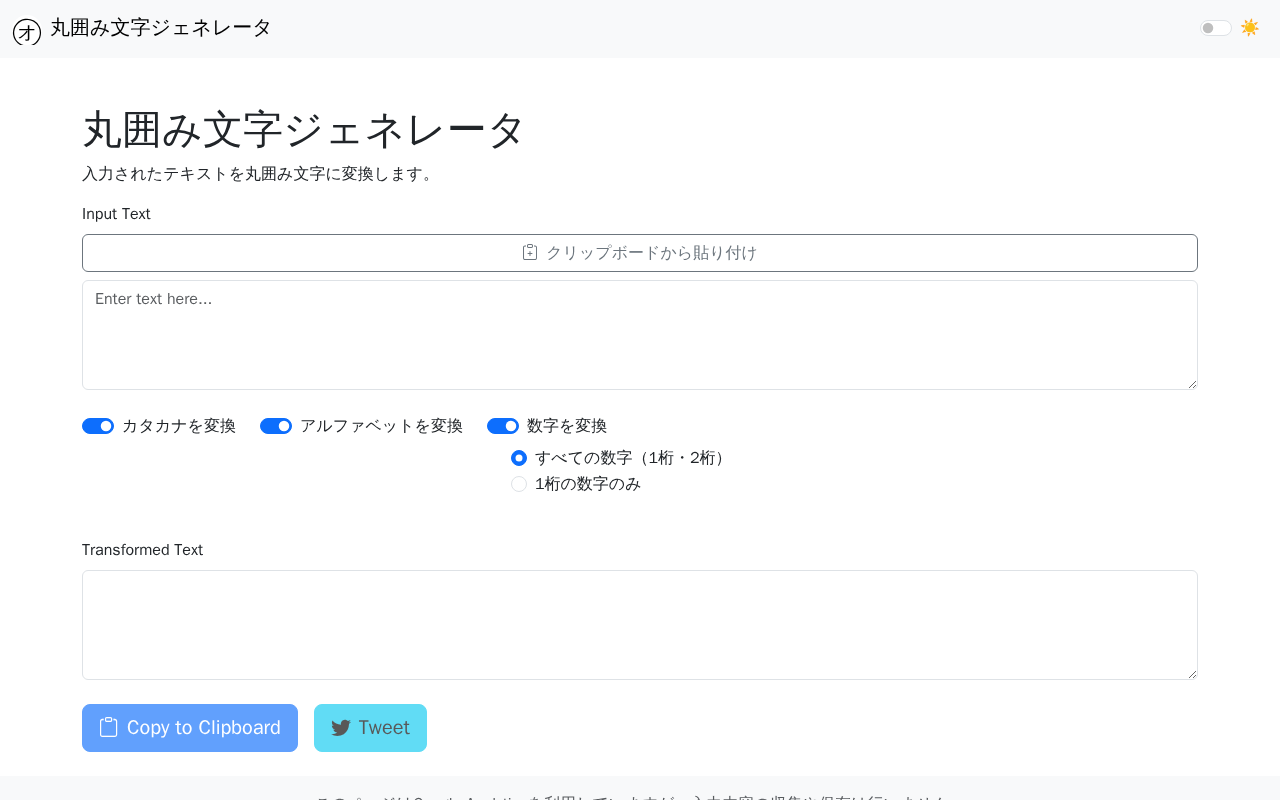
Task: Click the circled オ logo icon
Action: point(27,31)
